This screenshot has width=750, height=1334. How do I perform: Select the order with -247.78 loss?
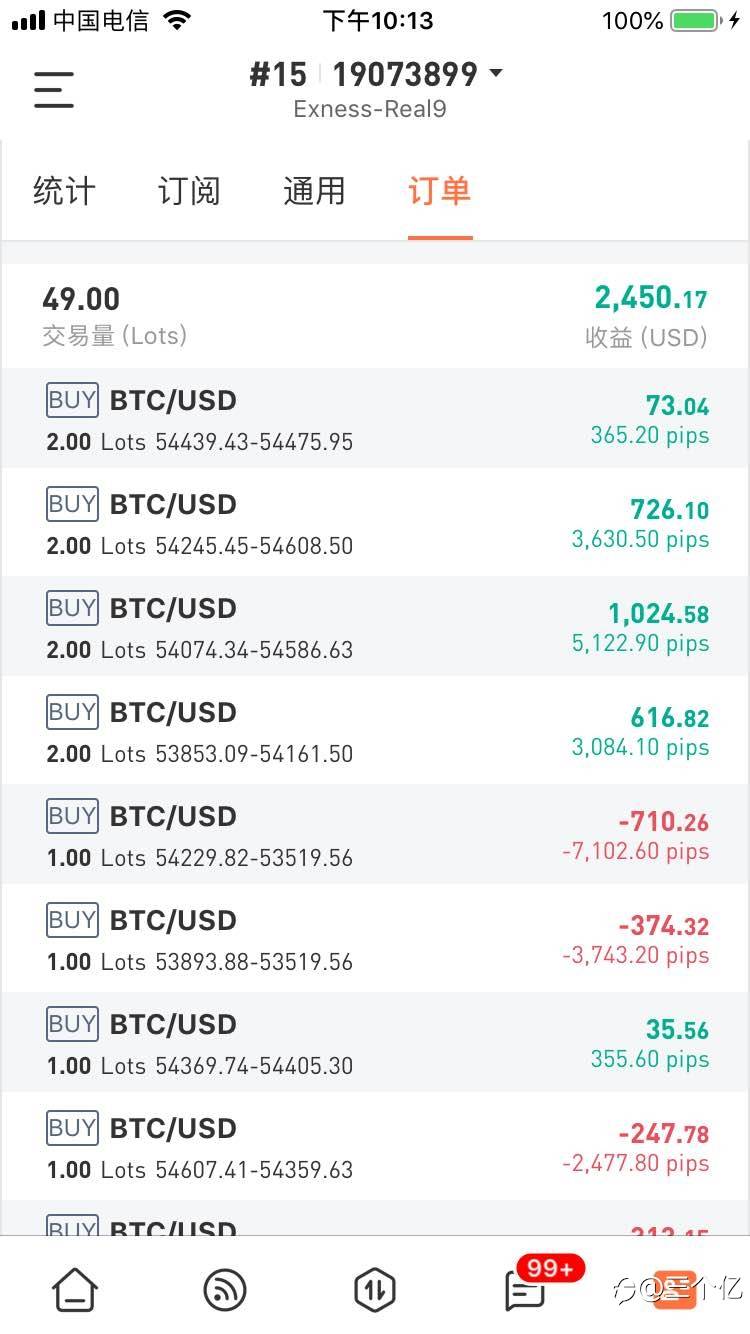point(375,1147)
